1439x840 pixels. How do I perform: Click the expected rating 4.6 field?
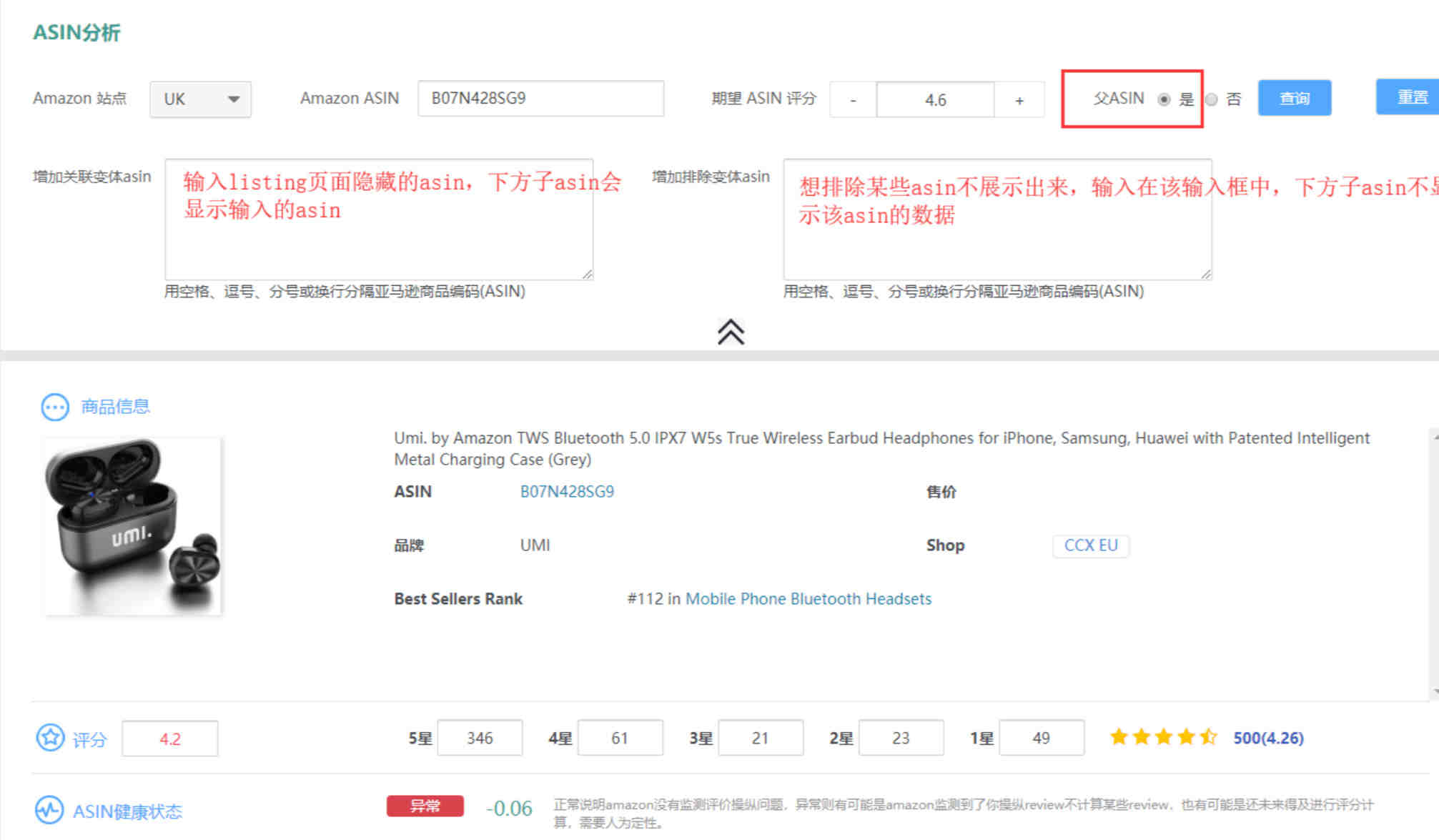(x=935, y=99)
